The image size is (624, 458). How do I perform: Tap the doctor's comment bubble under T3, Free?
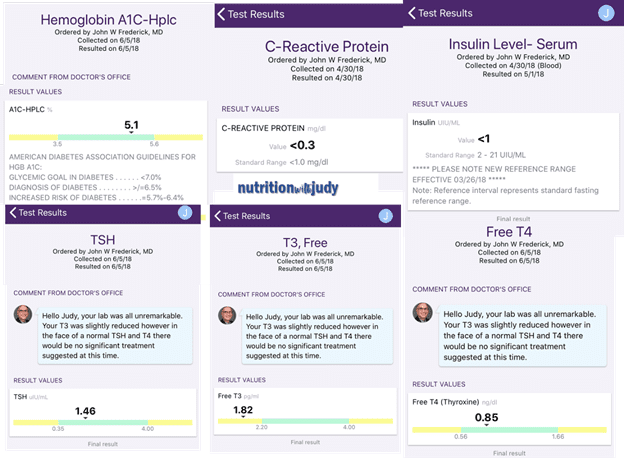pyautogui.click(x=316, y=332)
